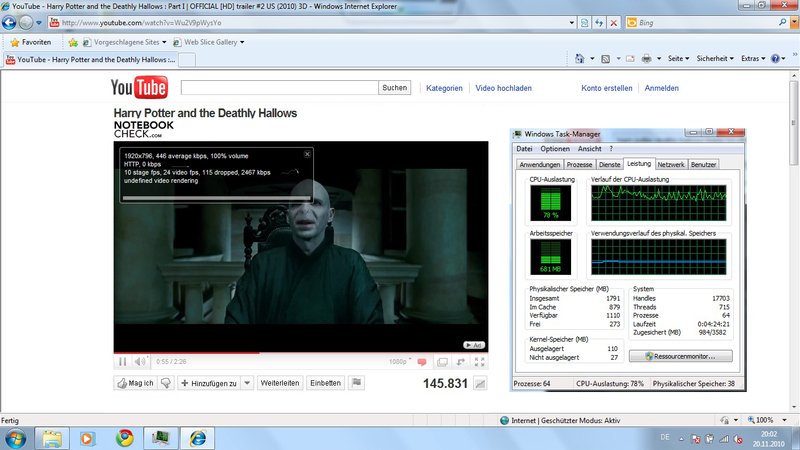
Task: Click the volume icon in system tray
Action: tap(738, 439)
